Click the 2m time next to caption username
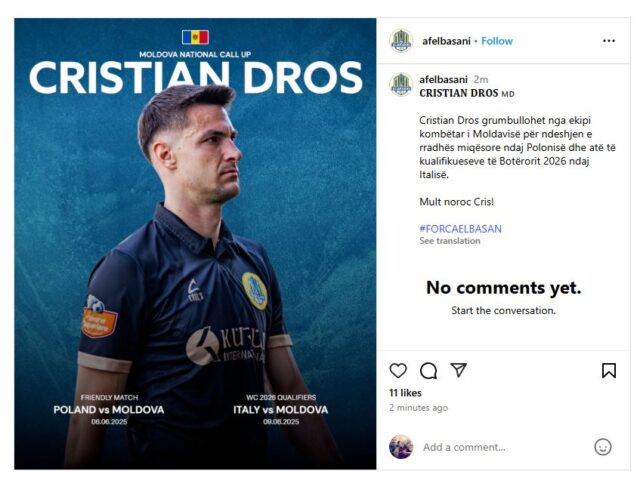The image size is (640, 493). [481, 79]
